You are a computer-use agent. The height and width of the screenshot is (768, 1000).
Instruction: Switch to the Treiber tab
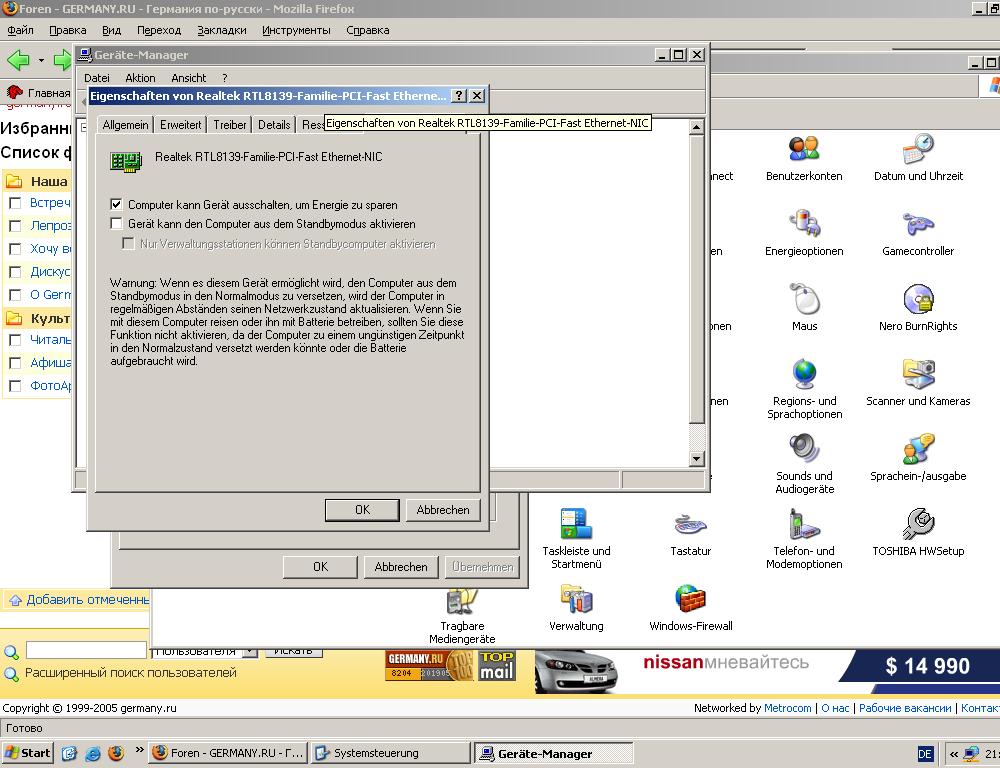[230, 125]
